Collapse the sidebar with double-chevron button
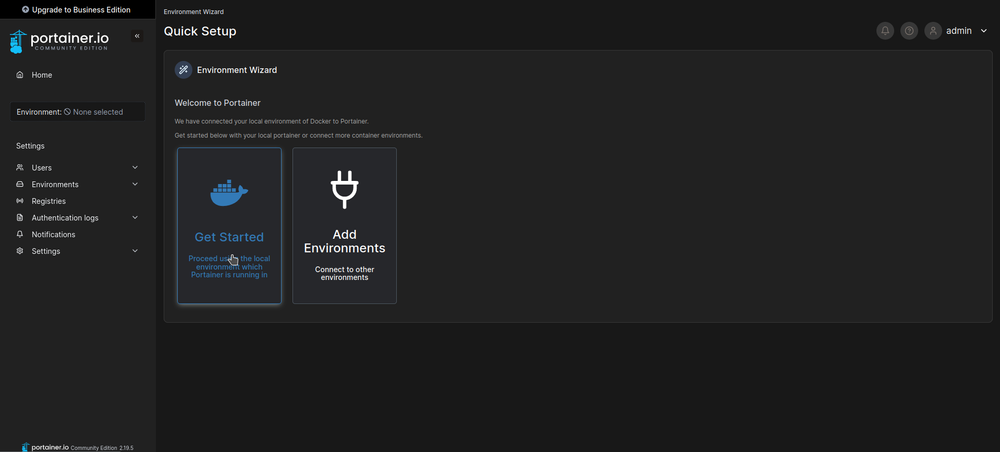Image resolution: width=1000 pixels, height=452 pixels. pos(137,36)
